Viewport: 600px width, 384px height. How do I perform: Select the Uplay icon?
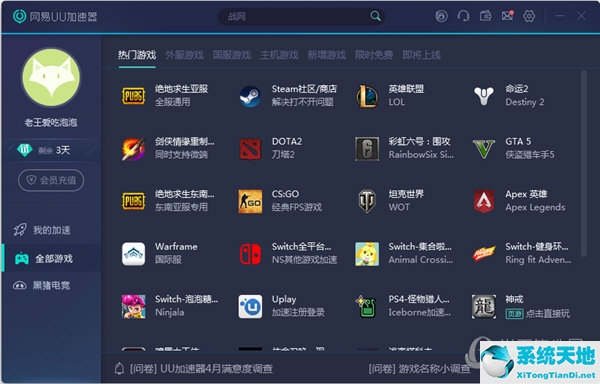click(250, 306)
